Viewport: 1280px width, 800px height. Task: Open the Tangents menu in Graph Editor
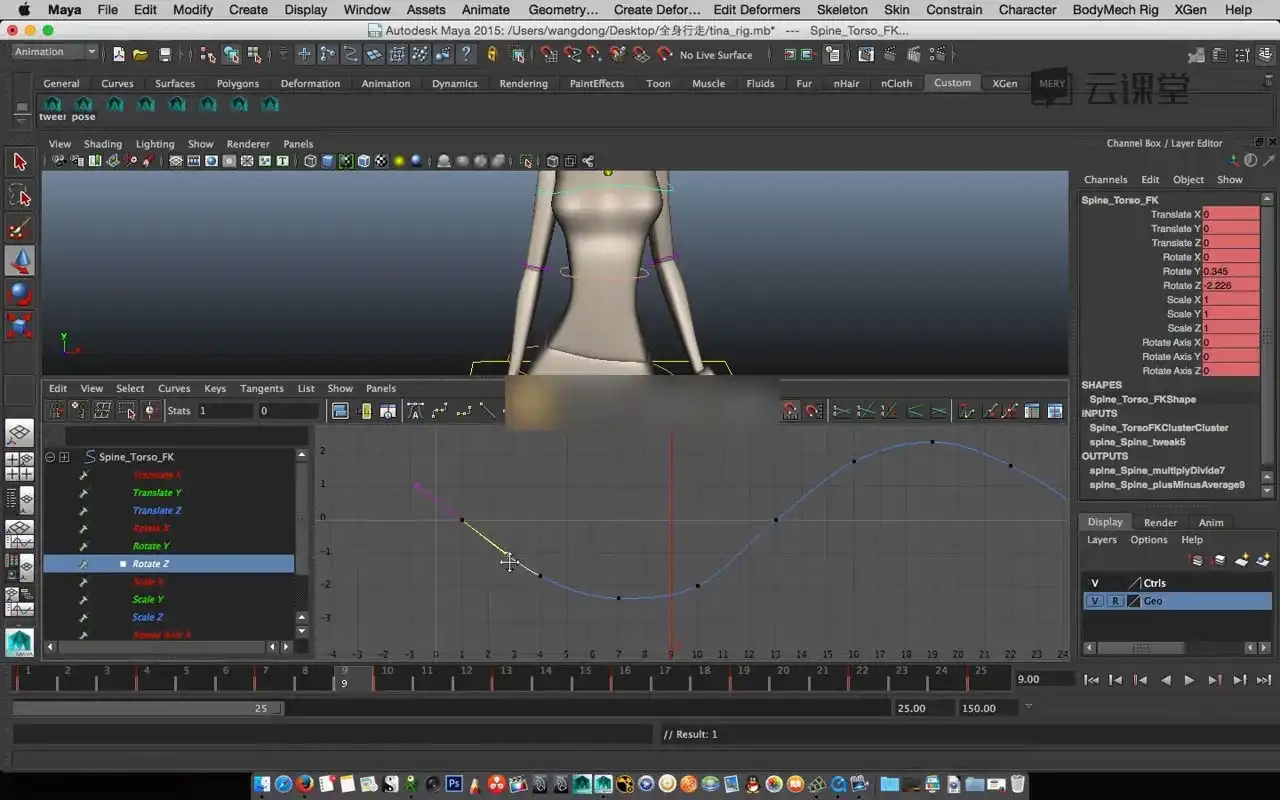pos(262,389)
